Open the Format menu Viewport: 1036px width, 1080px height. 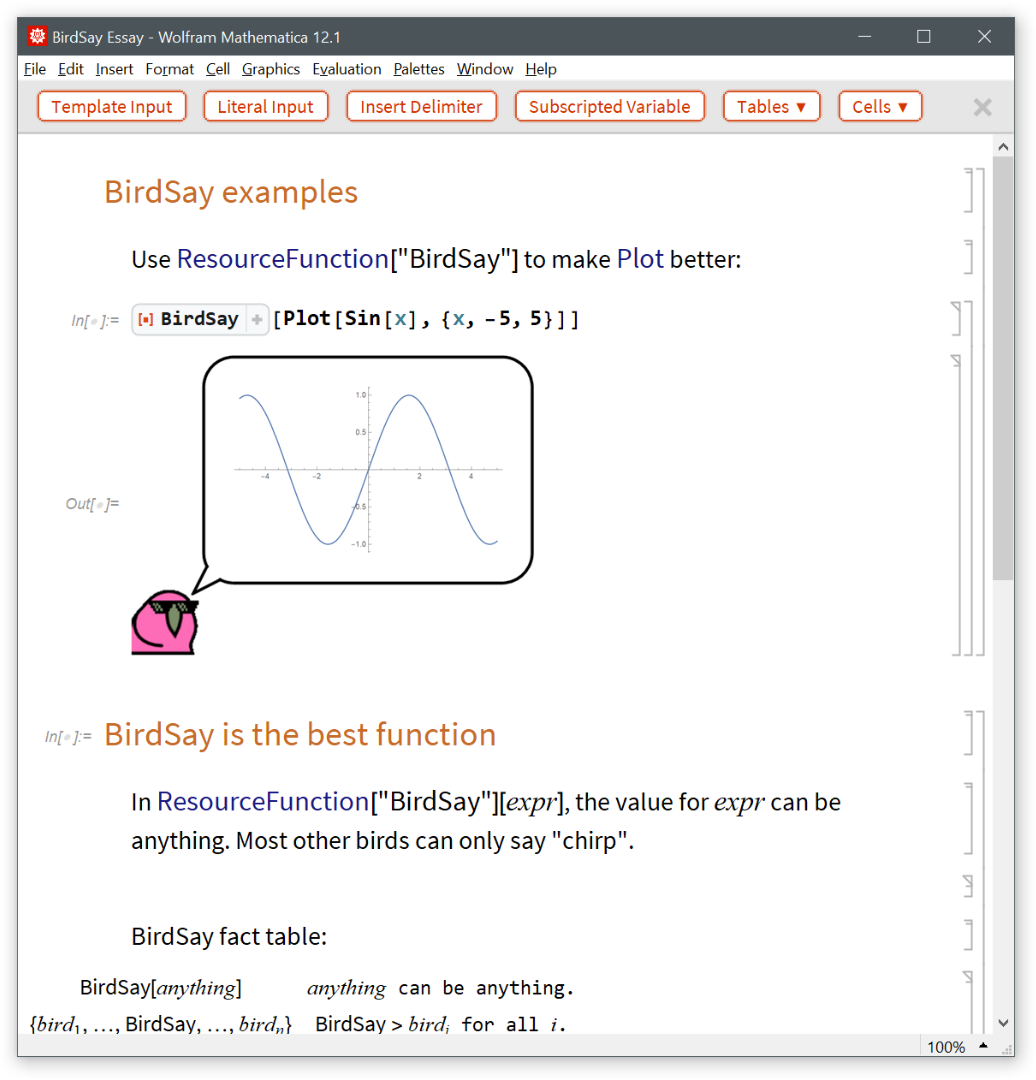169,69
